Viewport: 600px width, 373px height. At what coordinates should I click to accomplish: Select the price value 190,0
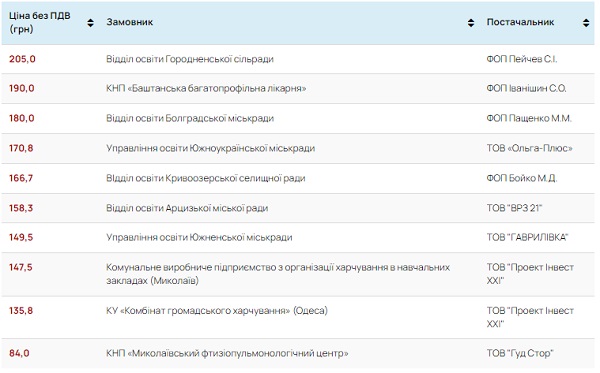click(x=22, y=88)
